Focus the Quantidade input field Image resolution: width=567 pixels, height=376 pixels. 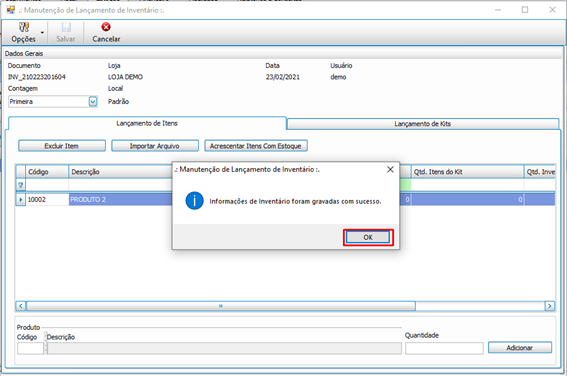[444, 349]
